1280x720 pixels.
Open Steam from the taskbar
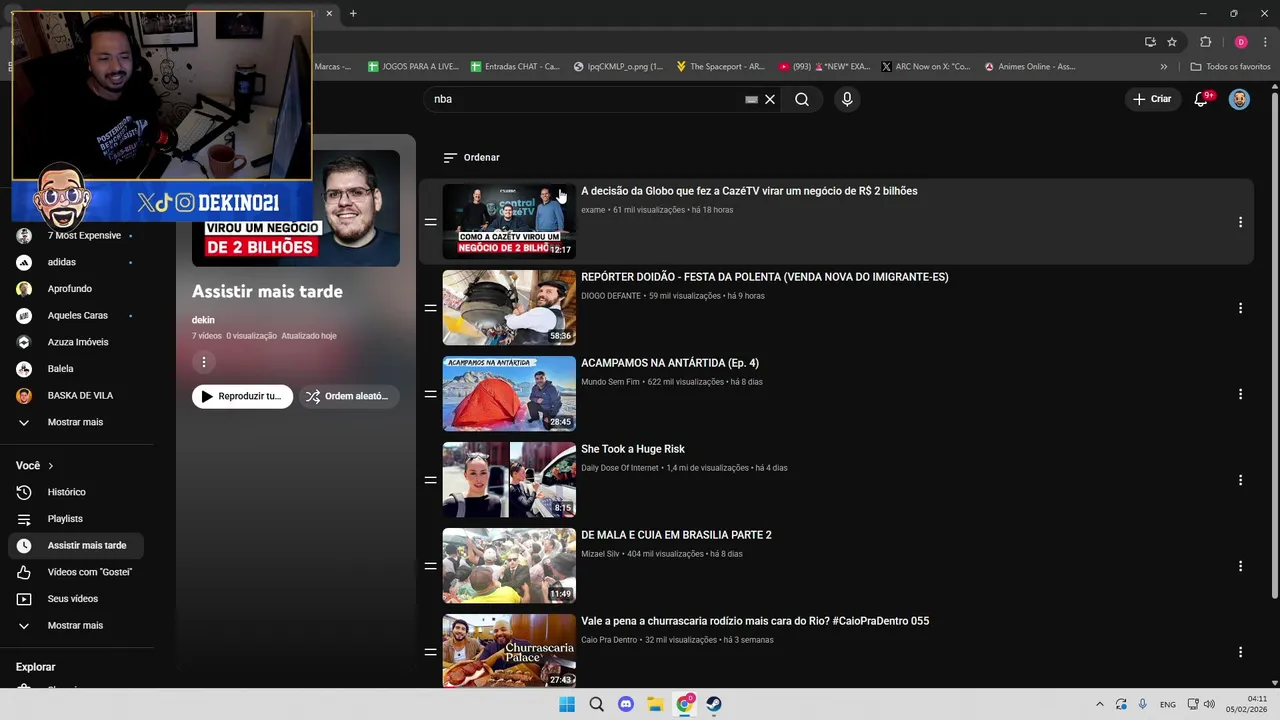[x=714, y=704]
